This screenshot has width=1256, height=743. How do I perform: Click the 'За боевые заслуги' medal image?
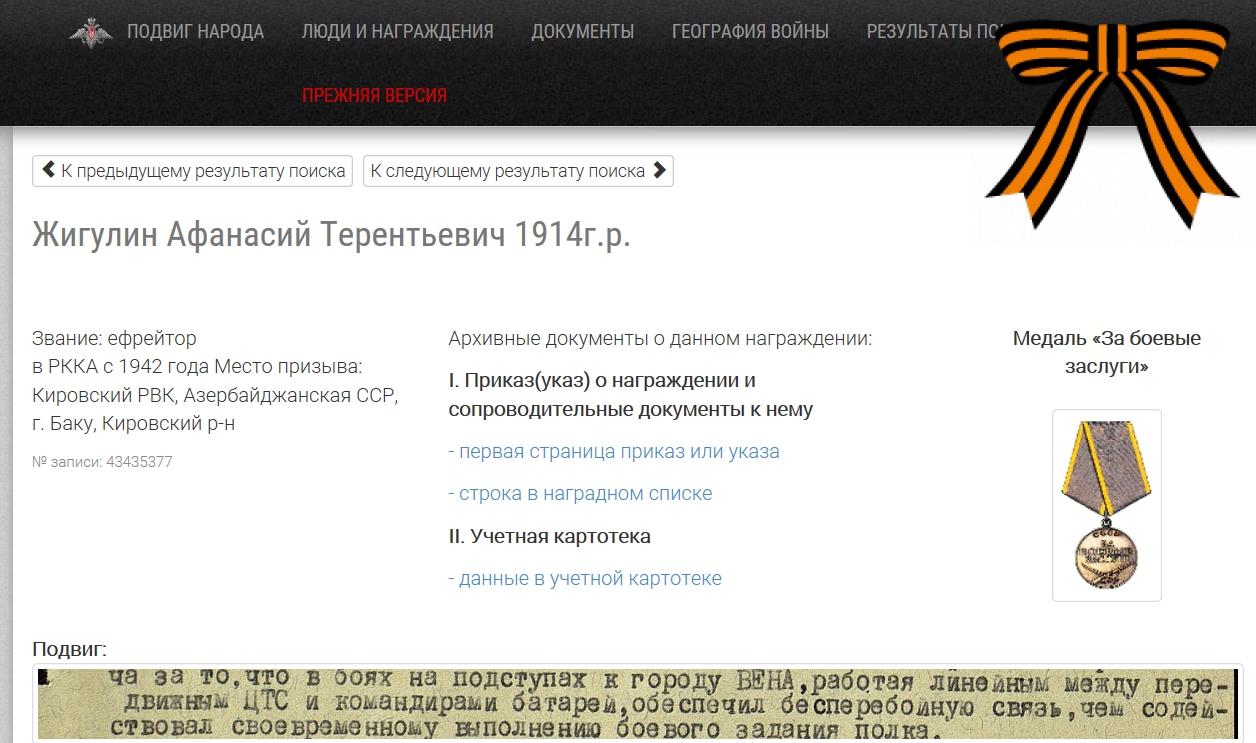[x=1106, y=505]
